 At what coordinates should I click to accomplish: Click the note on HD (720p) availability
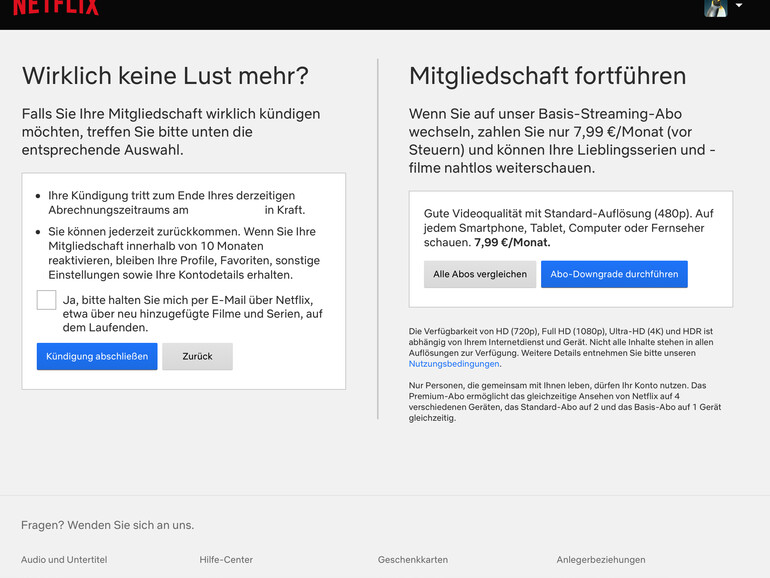(561, 348)
